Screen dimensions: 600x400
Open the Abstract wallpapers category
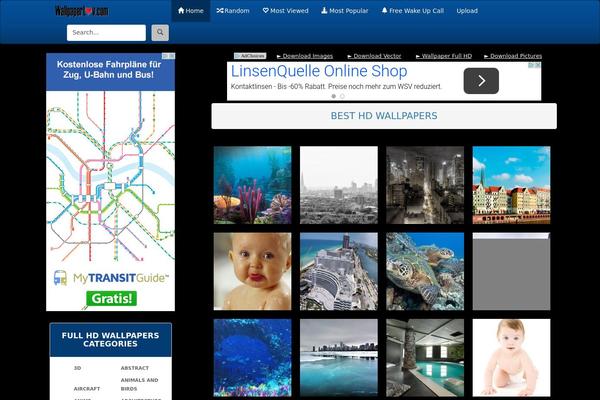click(x=135, y=368)
